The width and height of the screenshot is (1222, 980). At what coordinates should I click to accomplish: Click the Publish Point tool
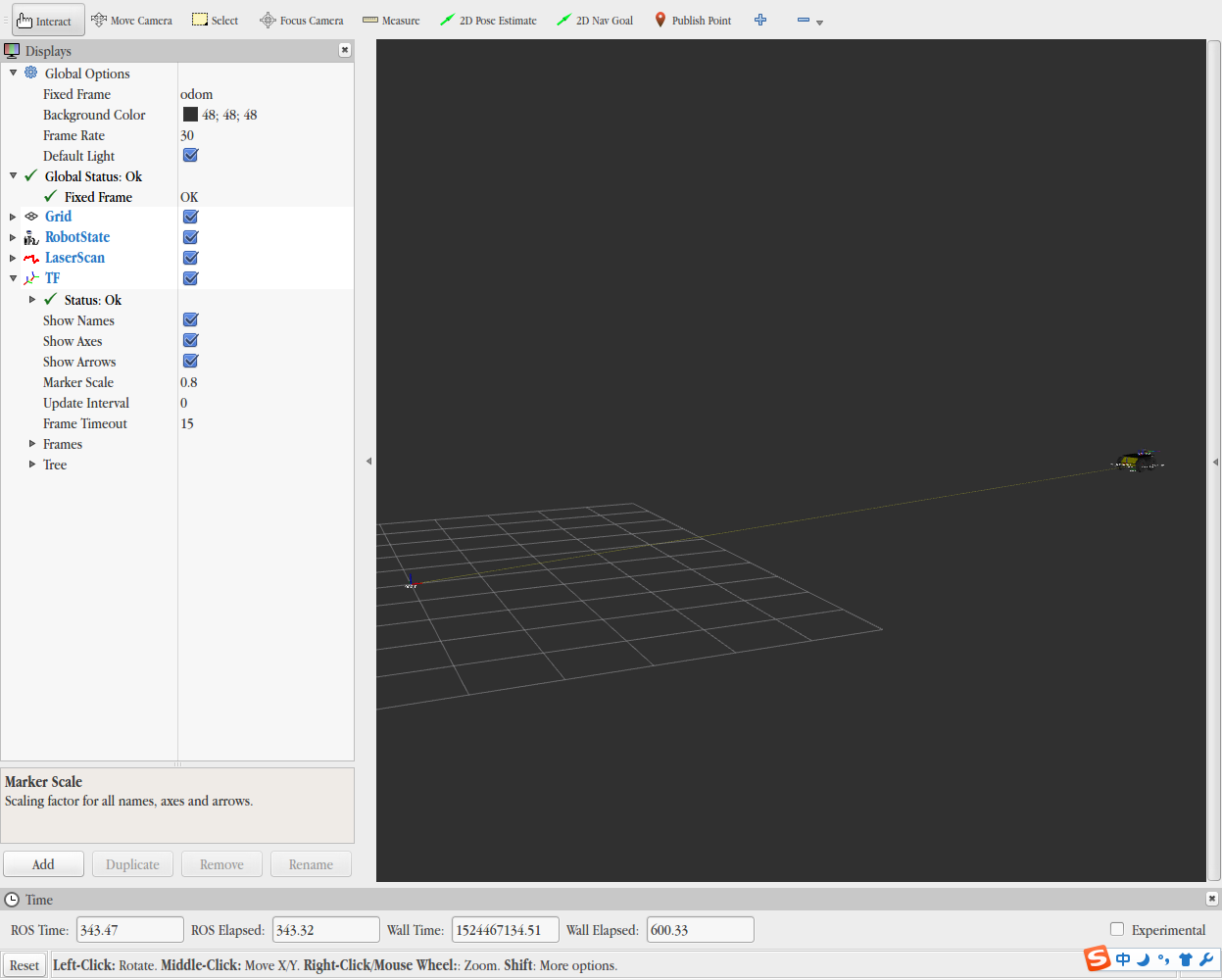693,21
